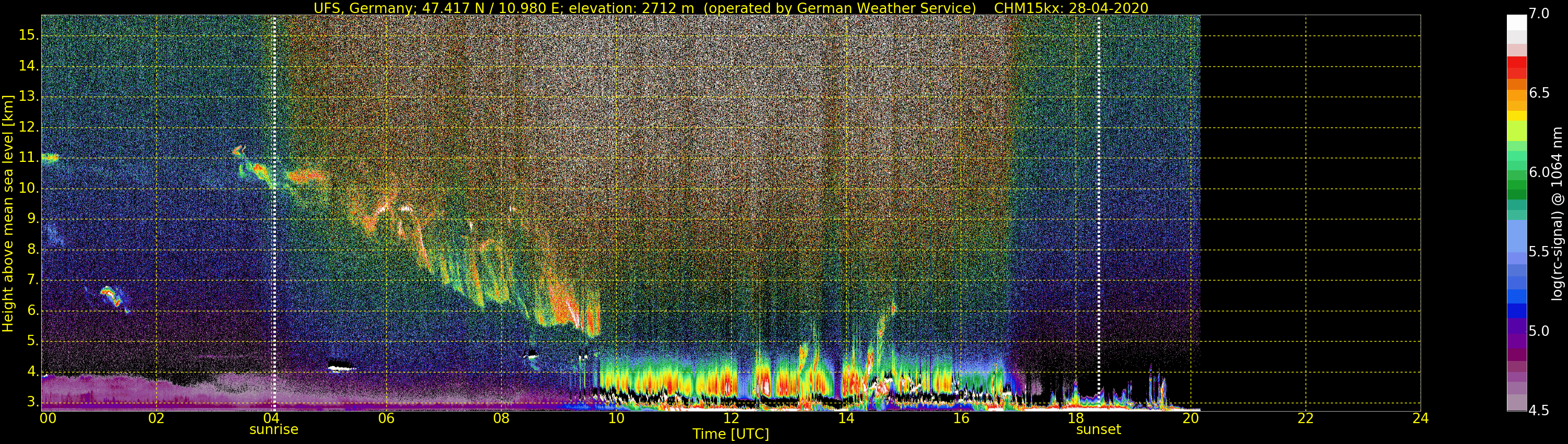Screen dimensions: 1568x444
Task: Click the plot title with the UFS, Germany station info
Action: click(x=731, y=8)
